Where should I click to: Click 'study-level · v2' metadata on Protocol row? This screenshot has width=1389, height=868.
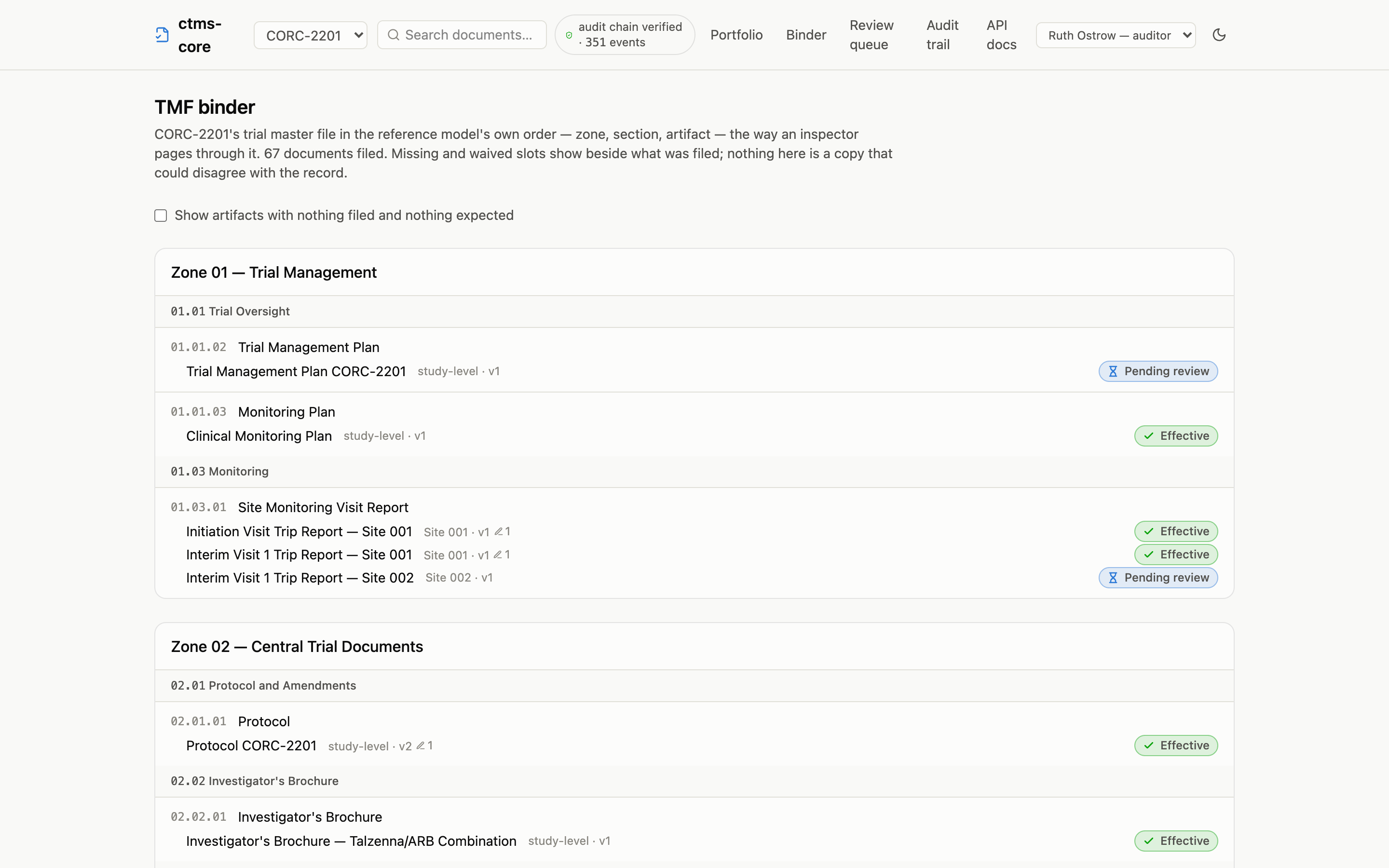pyautogui.click(x=369, y=746)
